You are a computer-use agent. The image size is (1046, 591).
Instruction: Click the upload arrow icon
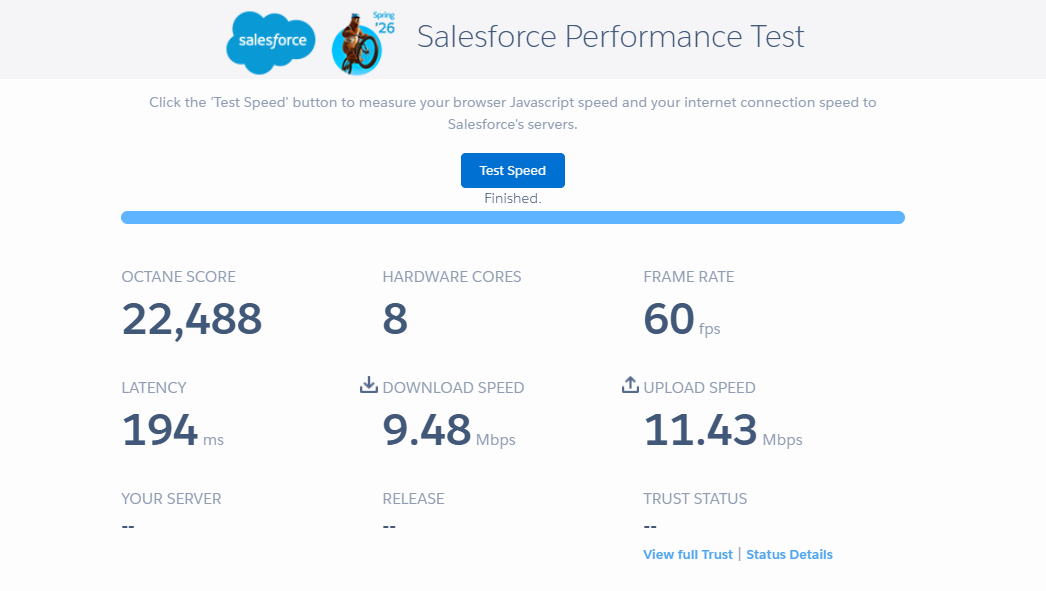(x=630, y=385)
